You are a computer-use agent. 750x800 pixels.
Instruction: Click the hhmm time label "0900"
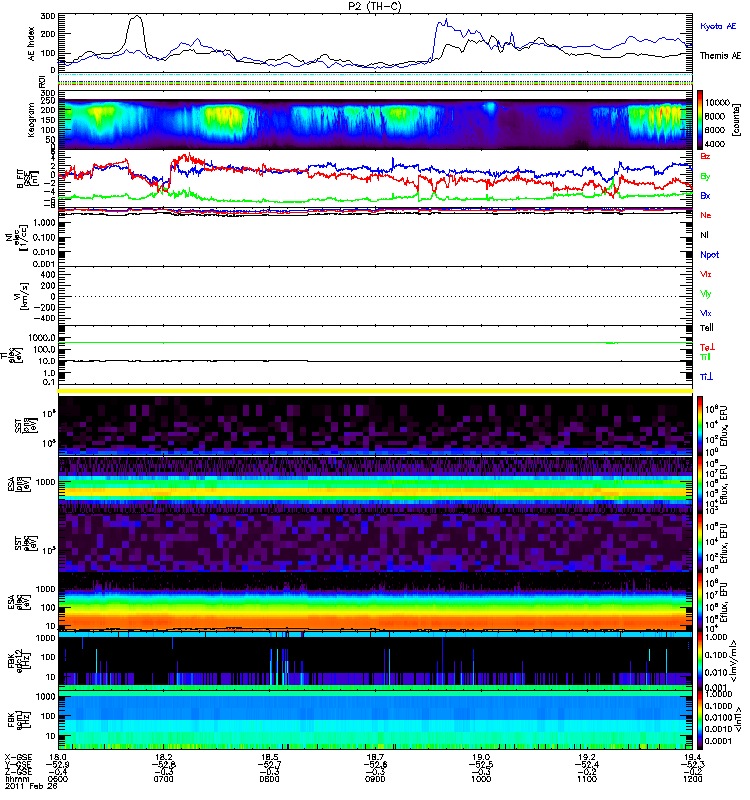(x=375, y=779)
